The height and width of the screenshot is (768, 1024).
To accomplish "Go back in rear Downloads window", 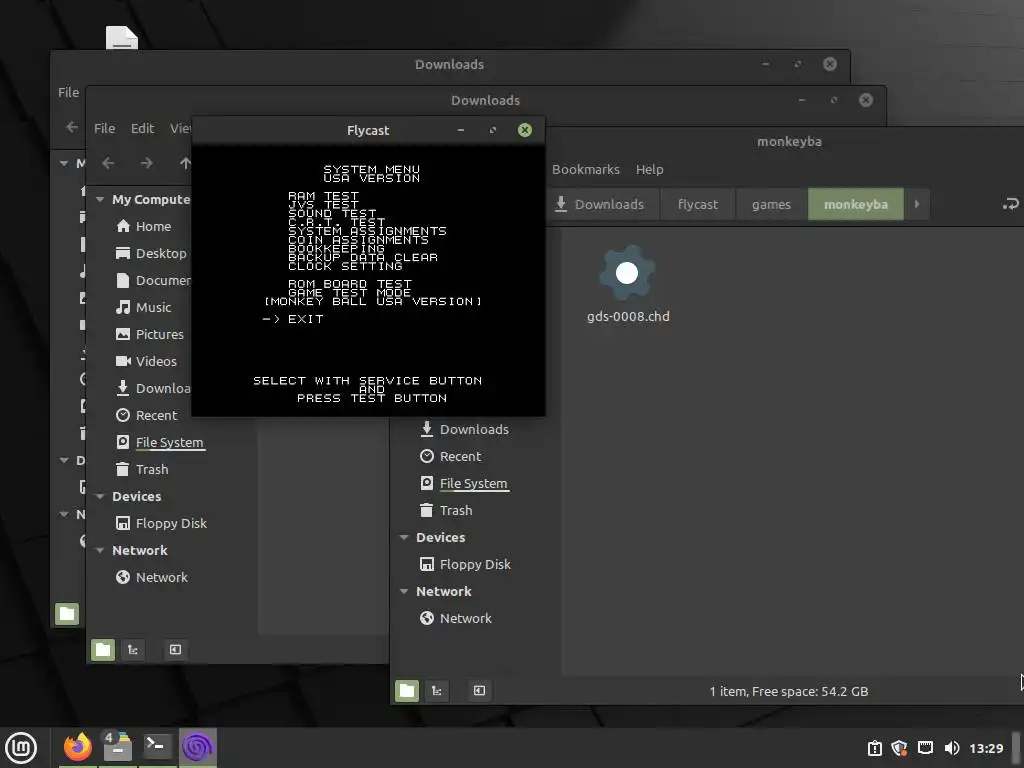I will [x=72, y=127].
